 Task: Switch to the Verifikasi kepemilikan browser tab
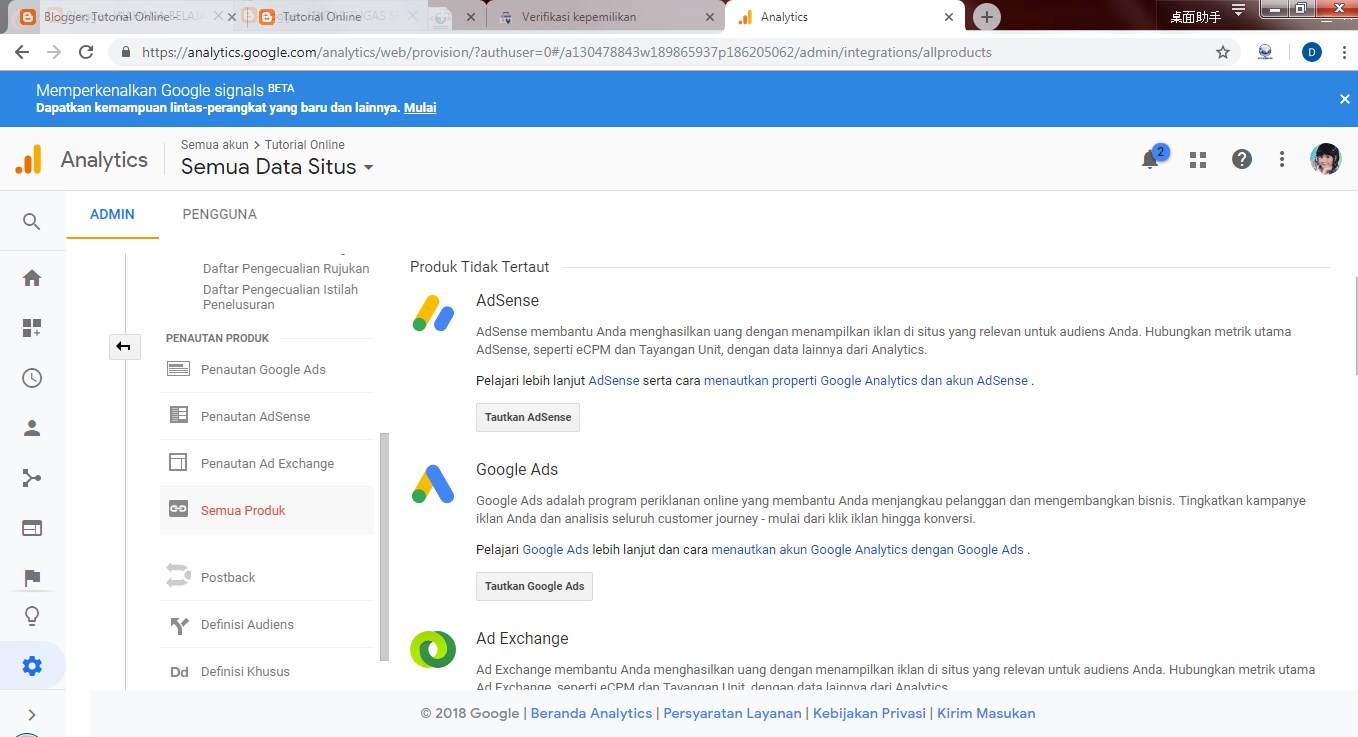pos(605,17)
